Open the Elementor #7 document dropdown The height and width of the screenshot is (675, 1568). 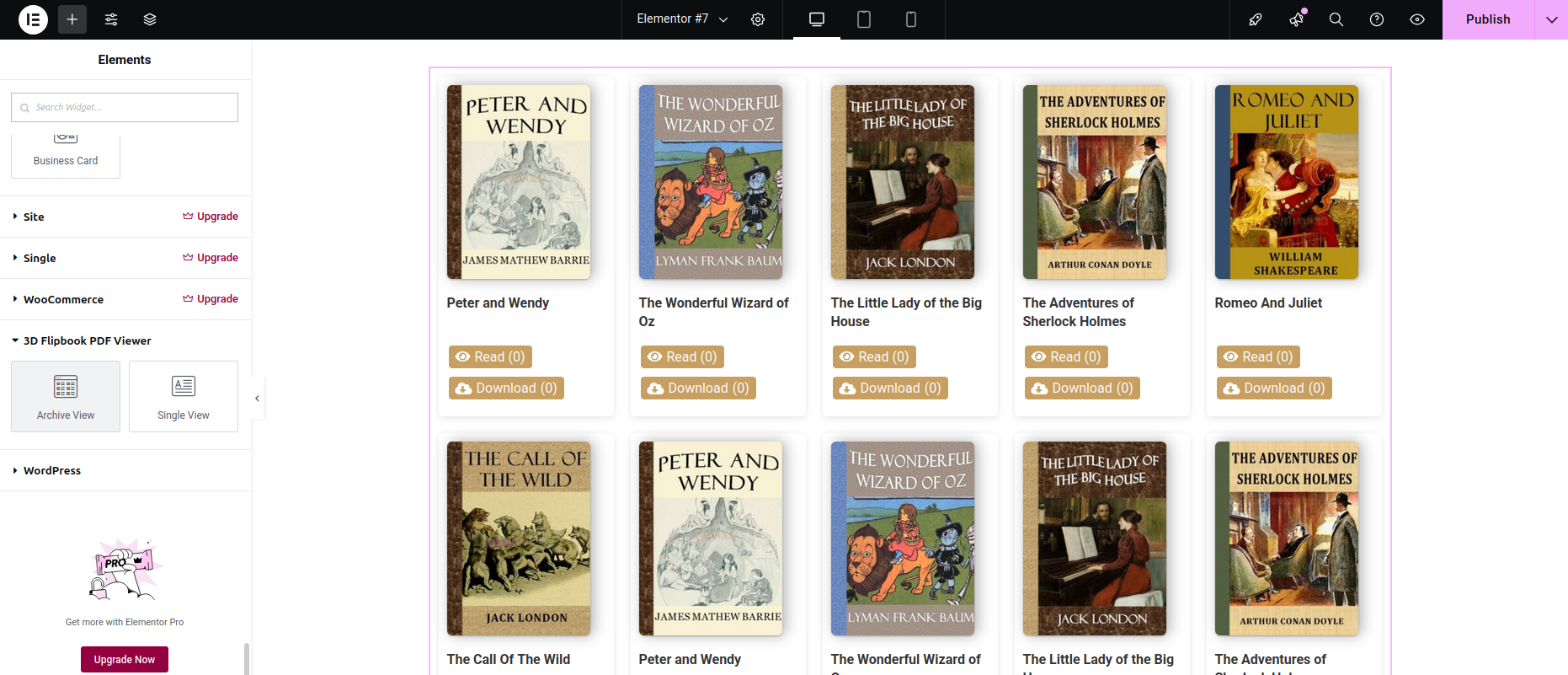[682, 19]
